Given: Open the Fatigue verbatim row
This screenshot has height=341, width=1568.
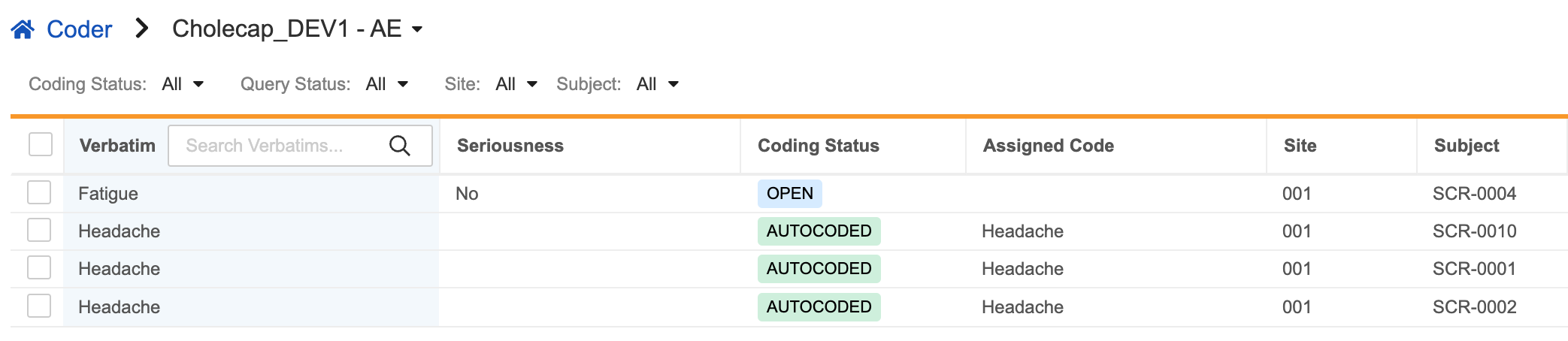Looking at the screenshot, I should coord(108,194).
